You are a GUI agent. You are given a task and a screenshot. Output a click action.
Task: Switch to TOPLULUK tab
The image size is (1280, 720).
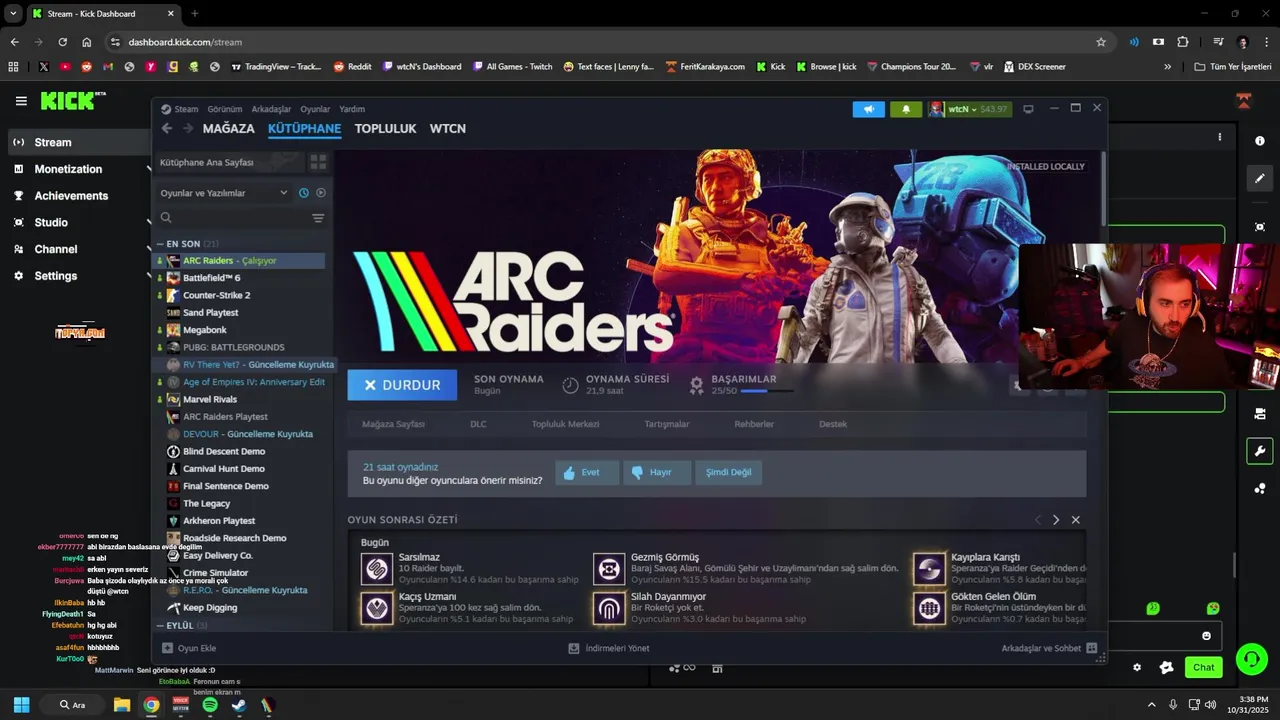coord(385,129)
